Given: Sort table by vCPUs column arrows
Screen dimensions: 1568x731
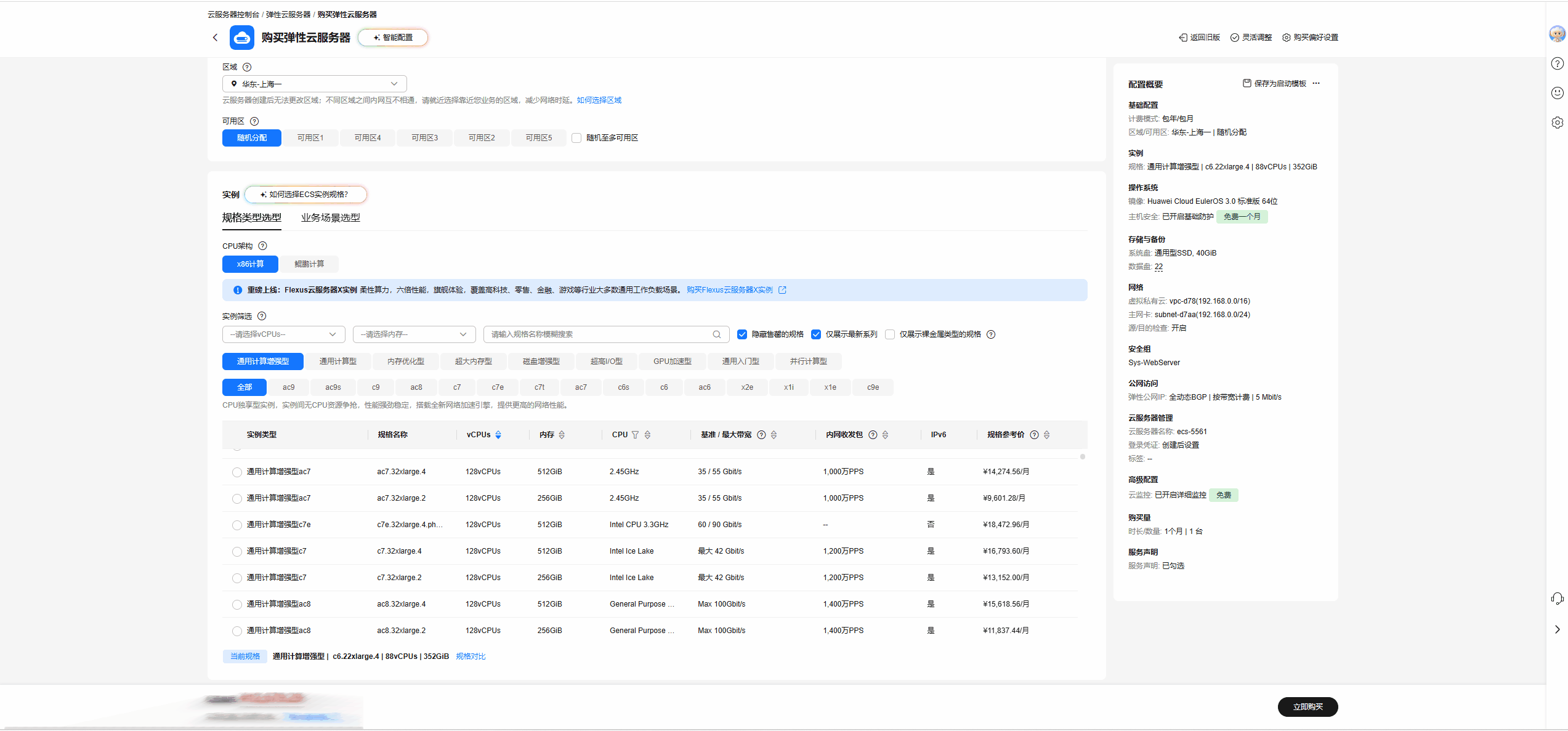Looking at the screenshot, I should (498, 435).
